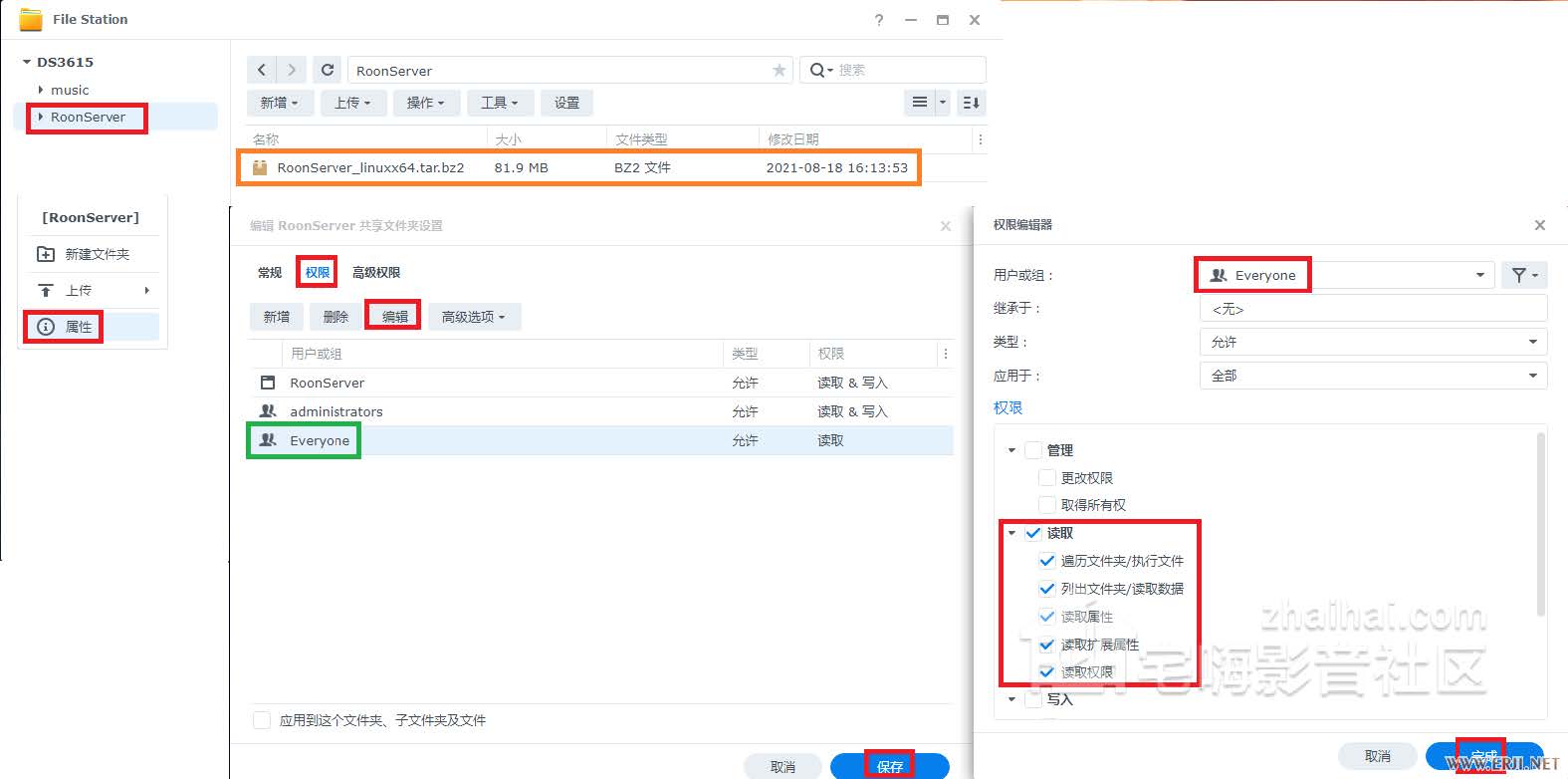Screen dimensions: 1568x779
Task: Click the properties info icon in context menu
Action: 46,327
